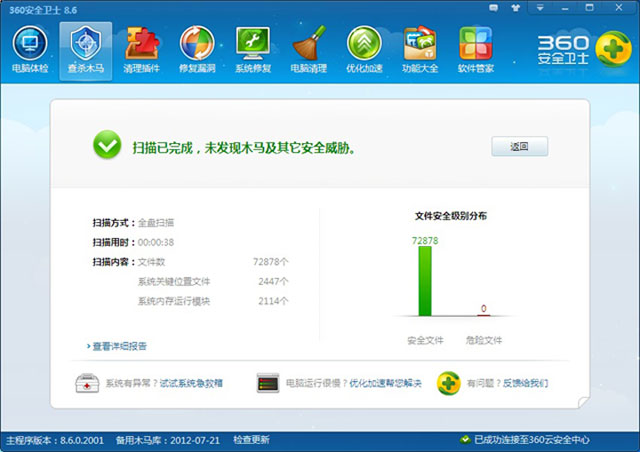Click the 备用木马库 2012-07-21 text

coord(168,440)
